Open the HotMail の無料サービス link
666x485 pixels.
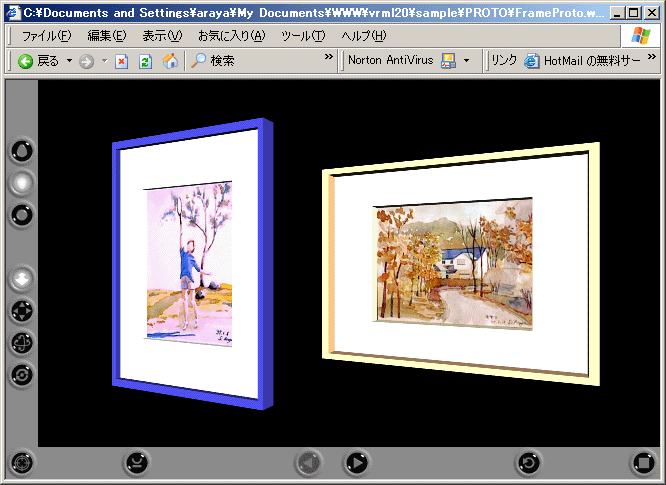582,61
